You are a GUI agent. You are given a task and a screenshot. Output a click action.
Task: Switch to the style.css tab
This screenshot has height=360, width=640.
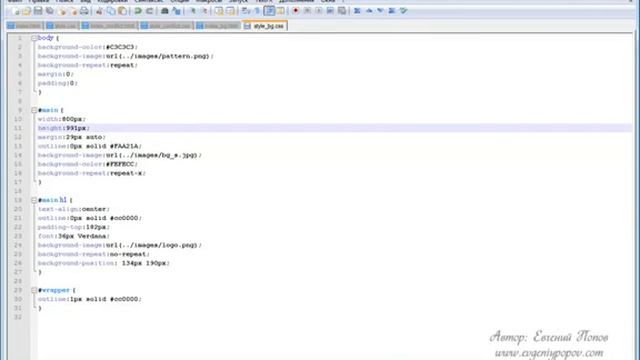(x=62, y=26)
